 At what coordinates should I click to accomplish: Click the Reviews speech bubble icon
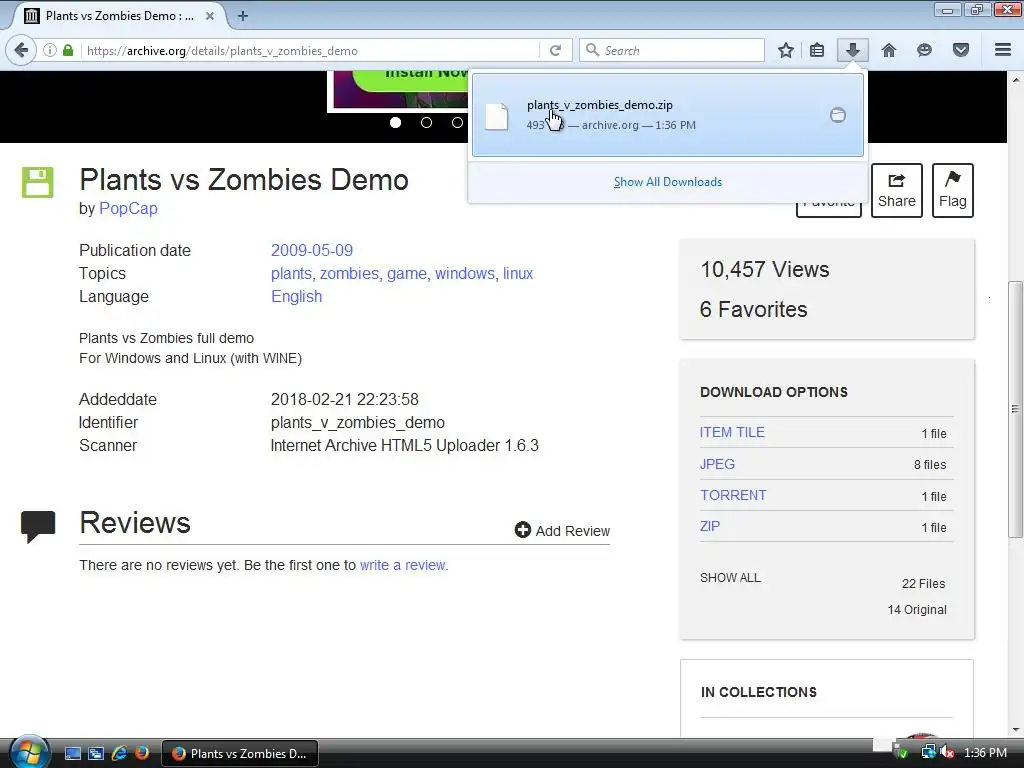coord(38,526)
